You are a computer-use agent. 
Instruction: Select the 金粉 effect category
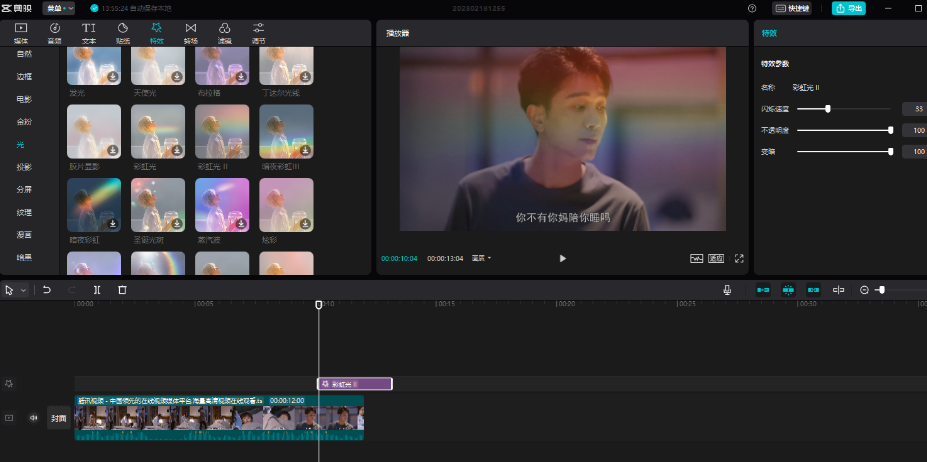coord(24,121)
